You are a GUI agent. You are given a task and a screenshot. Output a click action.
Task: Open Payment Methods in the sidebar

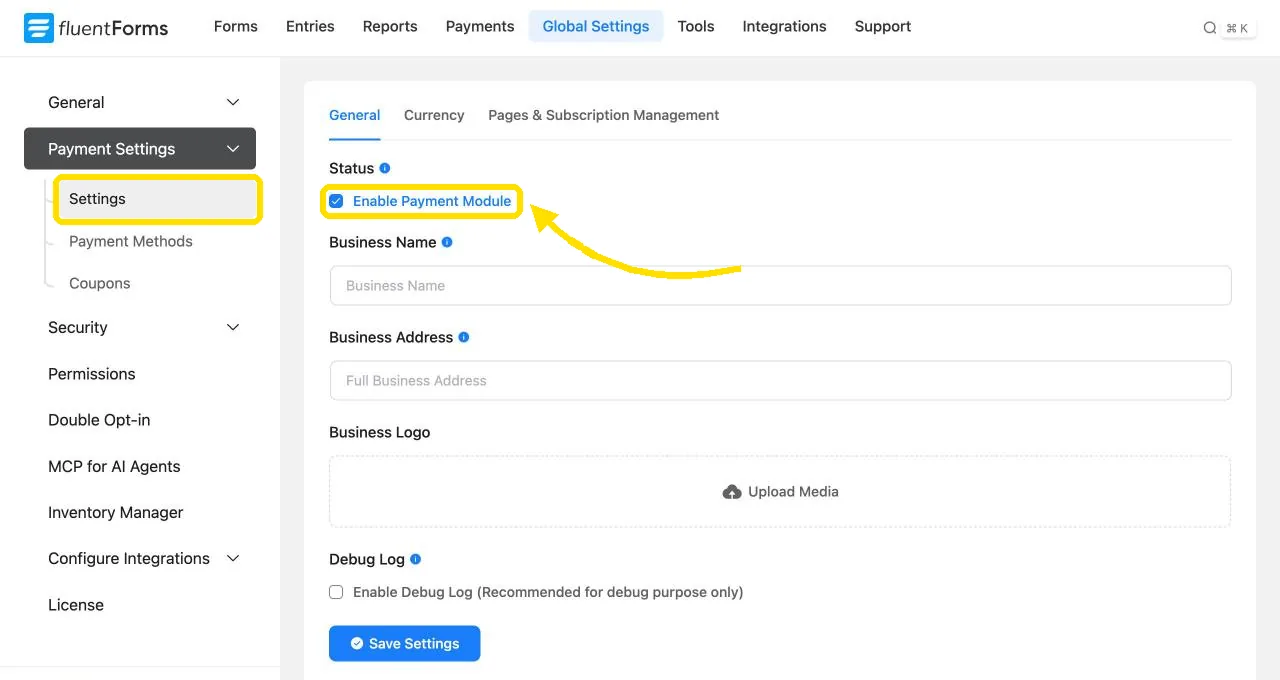pos(131,241)
